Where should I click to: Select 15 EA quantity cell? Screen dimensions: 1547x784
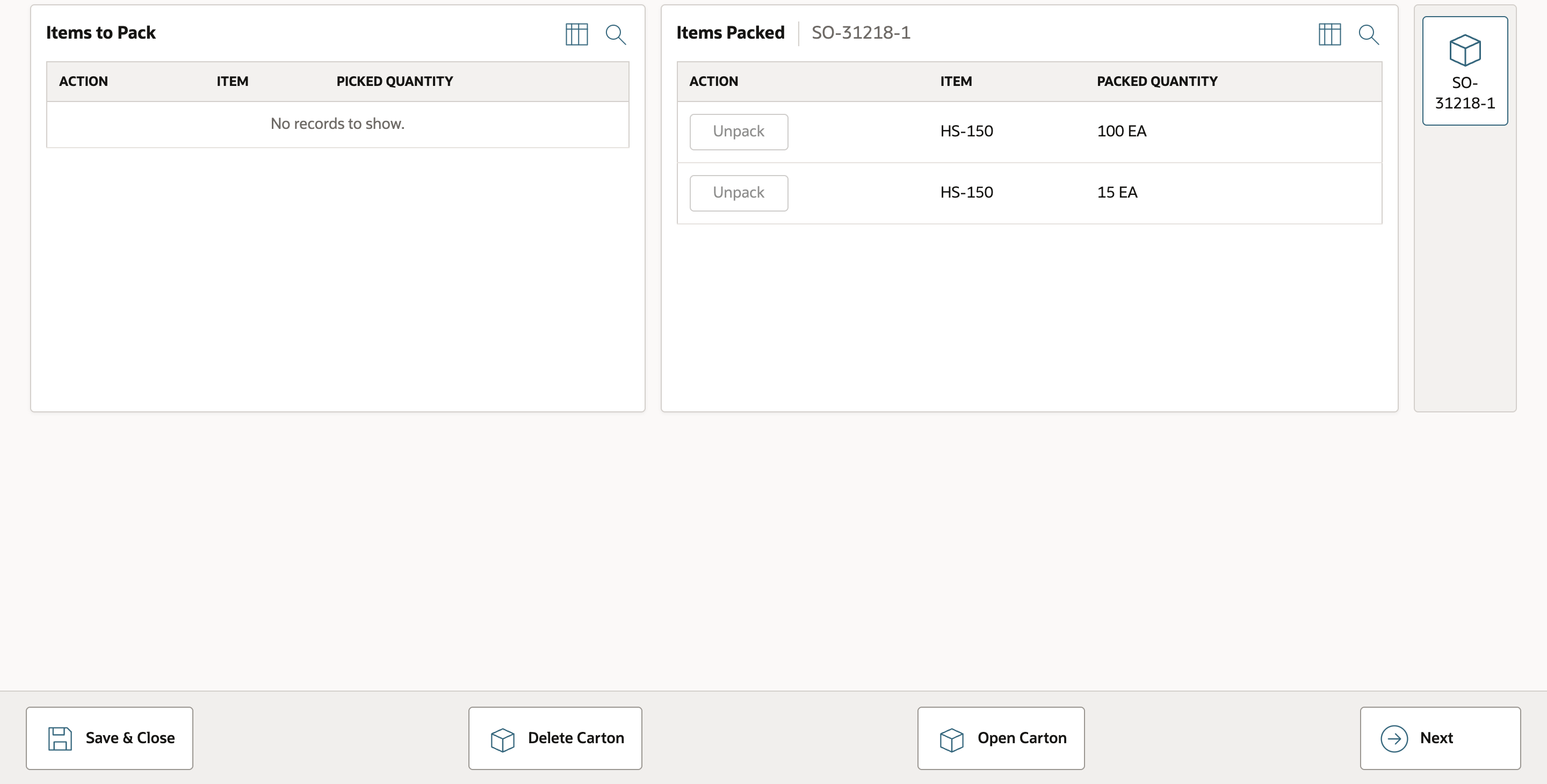(1117, 192)
